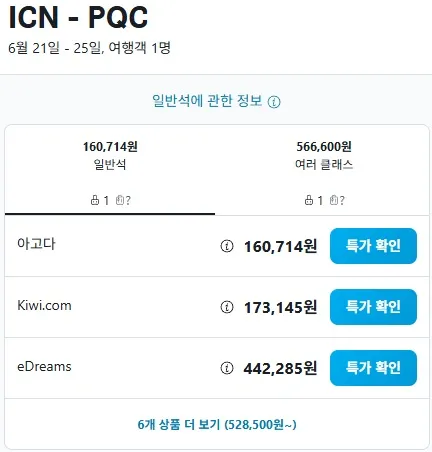Click the 442,285원 price in eDreams row
Image resolution: width=432 pixels, height=452 pixels.
pos(280,368)
